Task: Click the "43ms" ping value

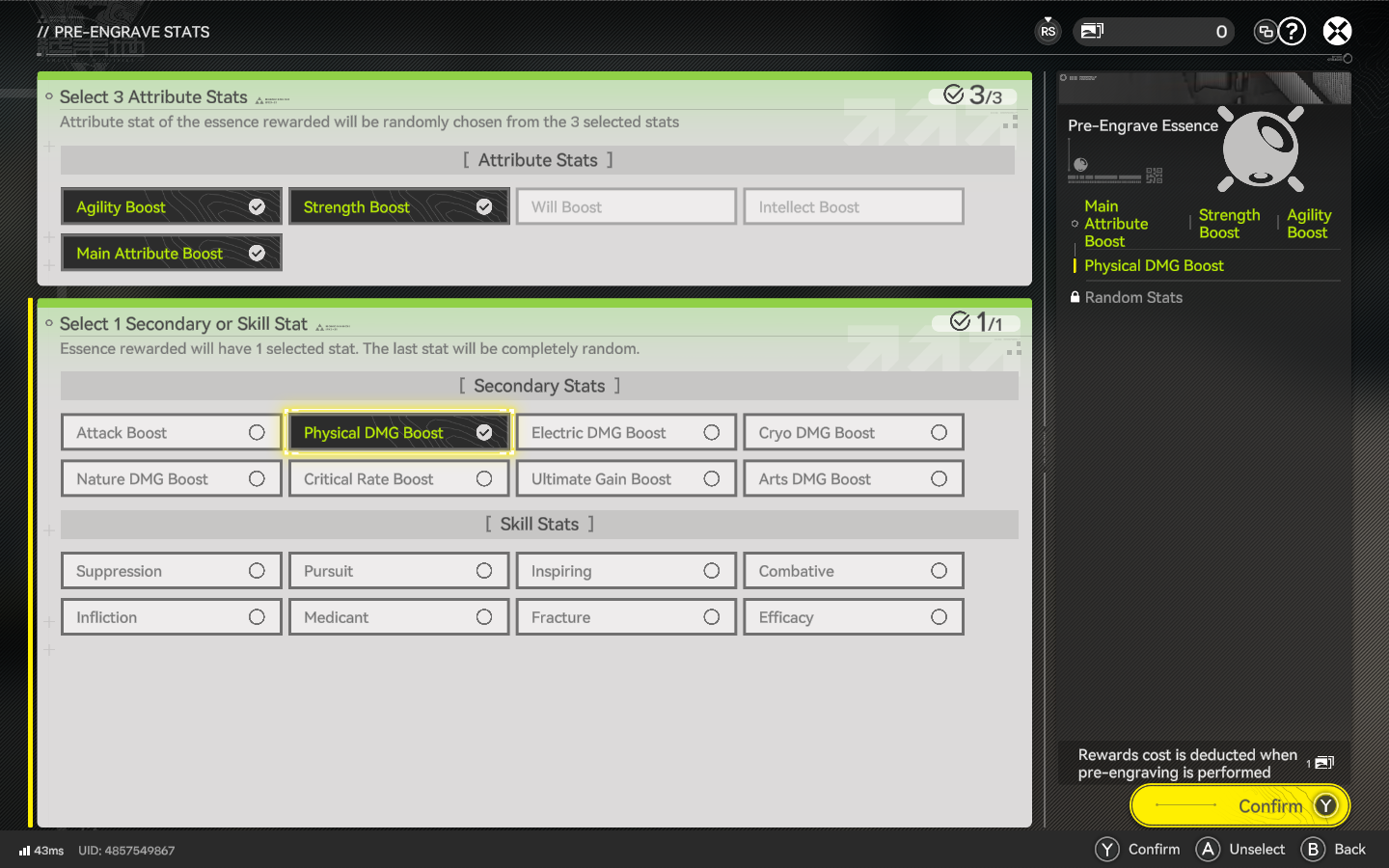Action: pos(49,851)
